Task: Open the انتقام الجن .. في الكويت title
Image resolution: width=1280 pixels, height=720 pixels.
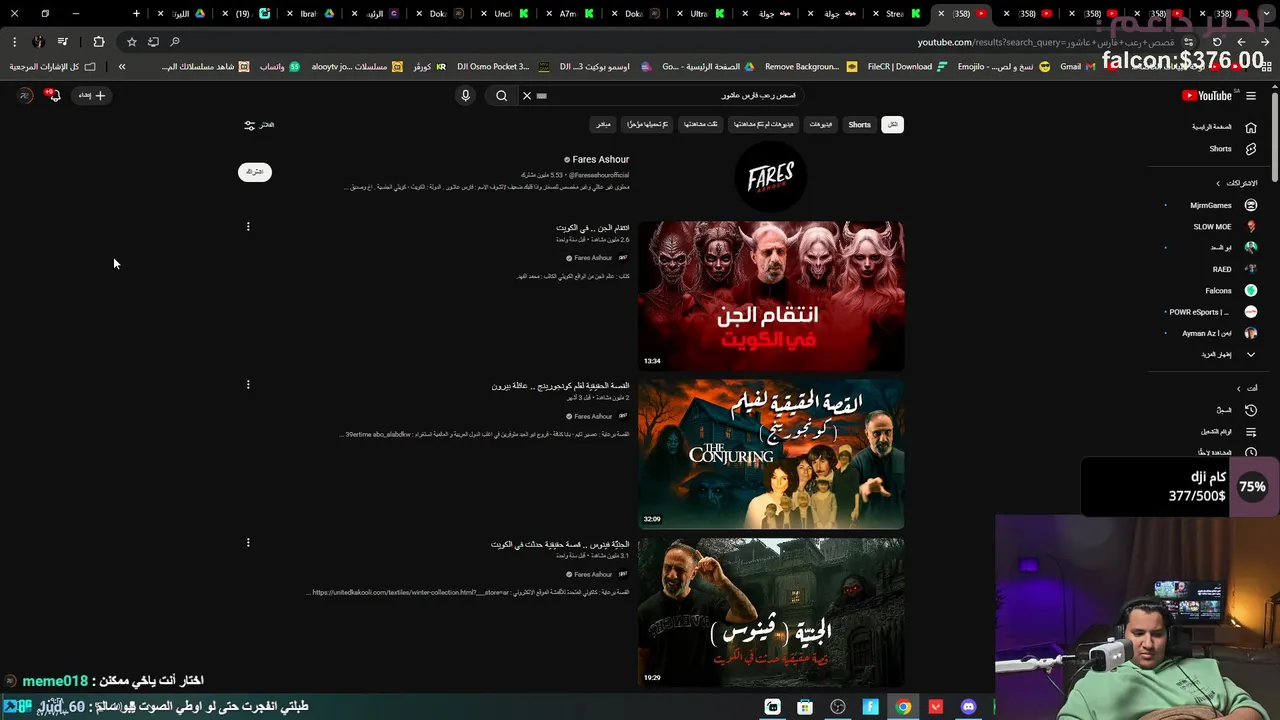Action: point(593,228)
